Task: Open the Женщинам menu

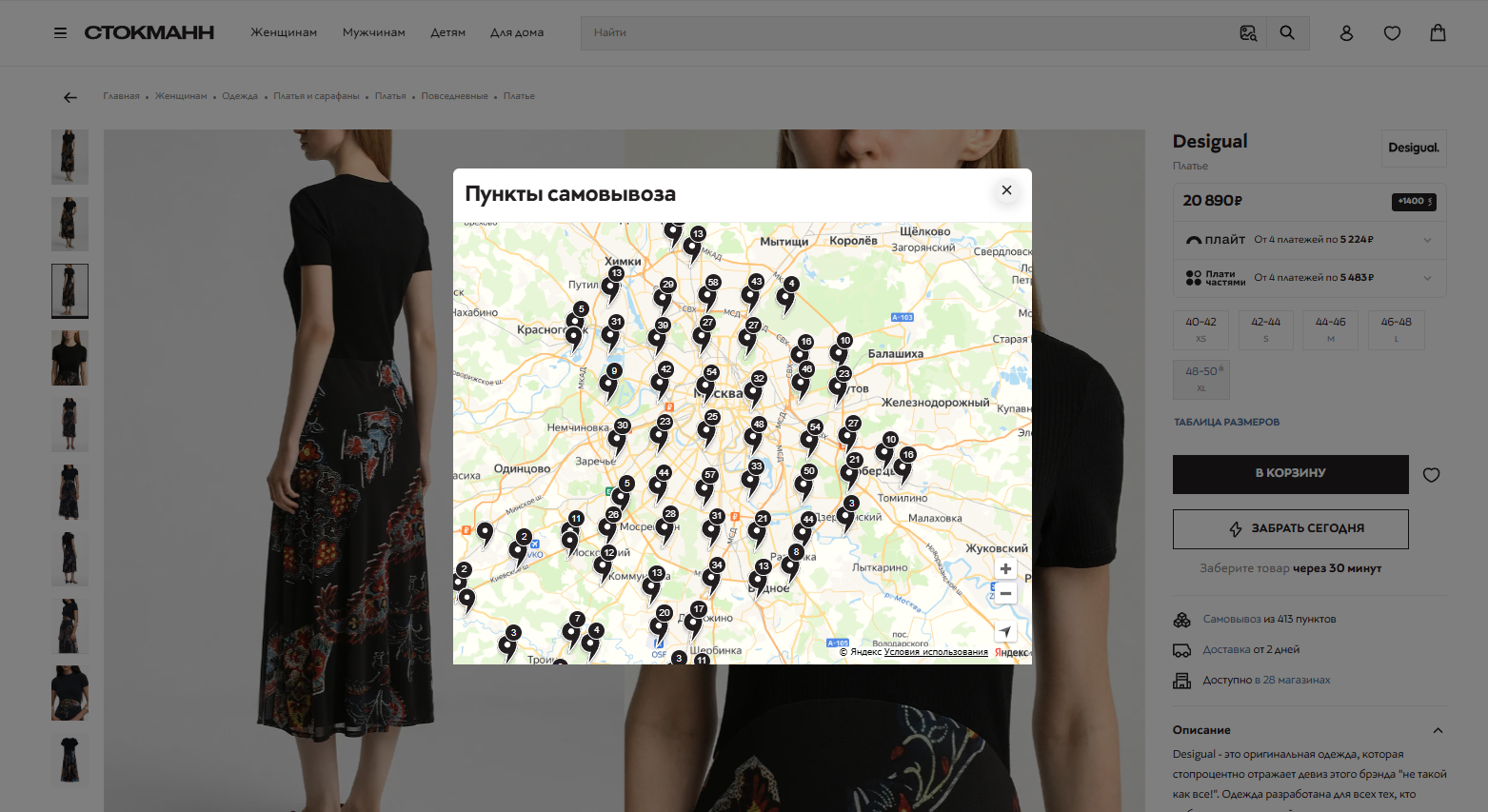Action: pos(284,32)
